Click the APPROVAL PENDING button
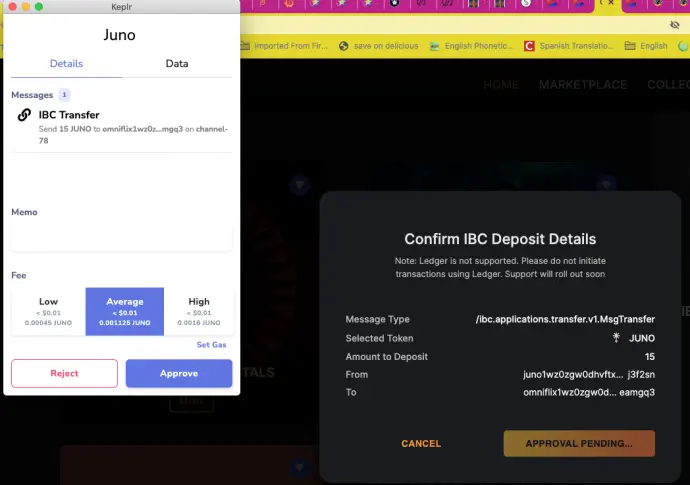This screenshot has height=485, width=690. point(579,444)
